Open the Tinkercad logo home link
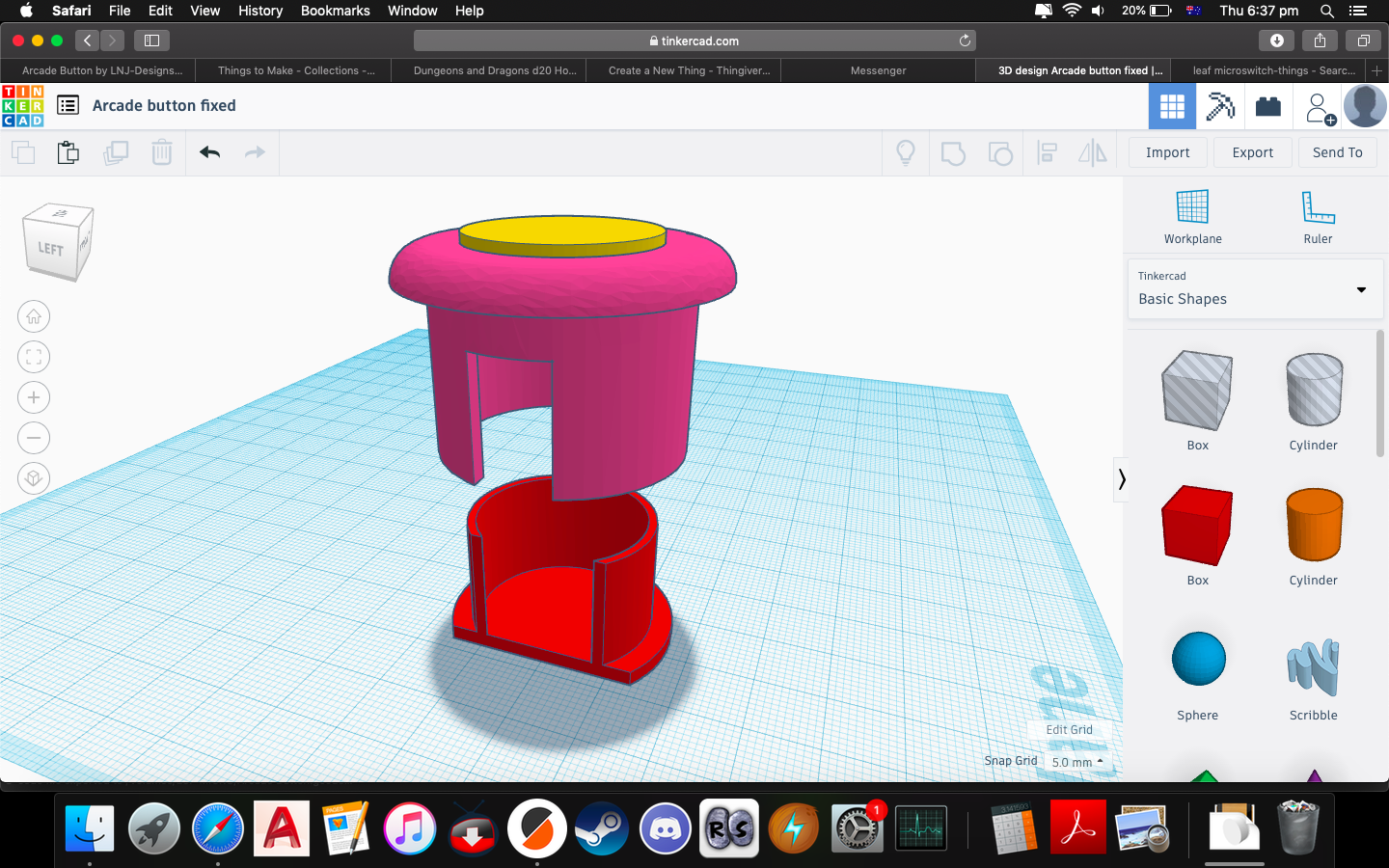 (x=22, y=106)
